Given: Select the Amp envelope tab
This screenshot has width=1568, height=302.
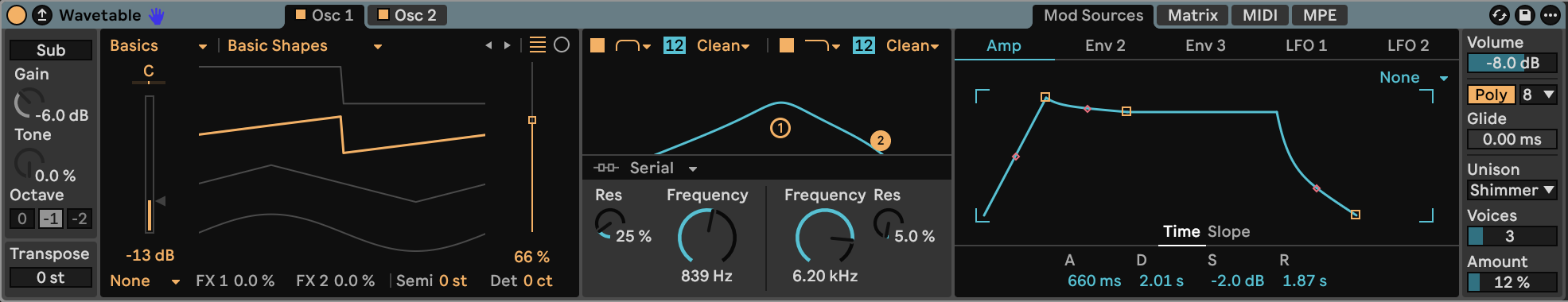Looking at the screenshot, I should pos(1004,45).
